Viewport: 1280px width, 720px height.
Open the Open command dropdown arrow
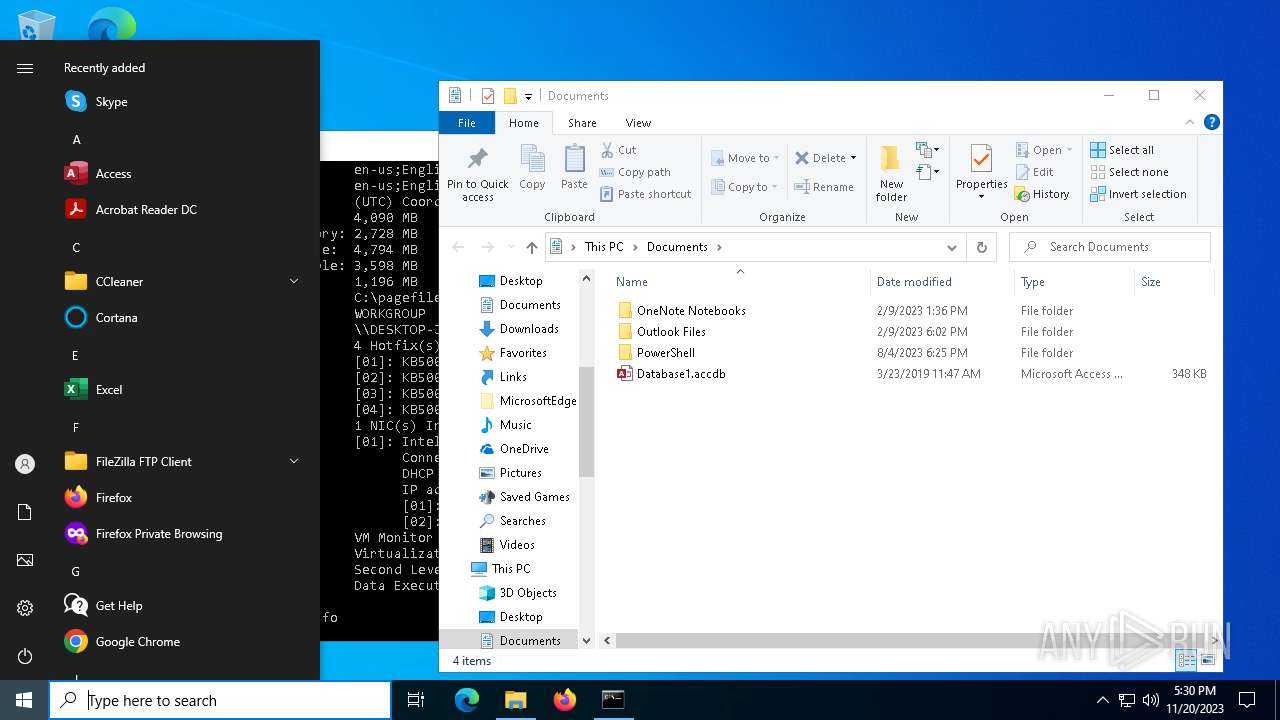(1069, 150)
